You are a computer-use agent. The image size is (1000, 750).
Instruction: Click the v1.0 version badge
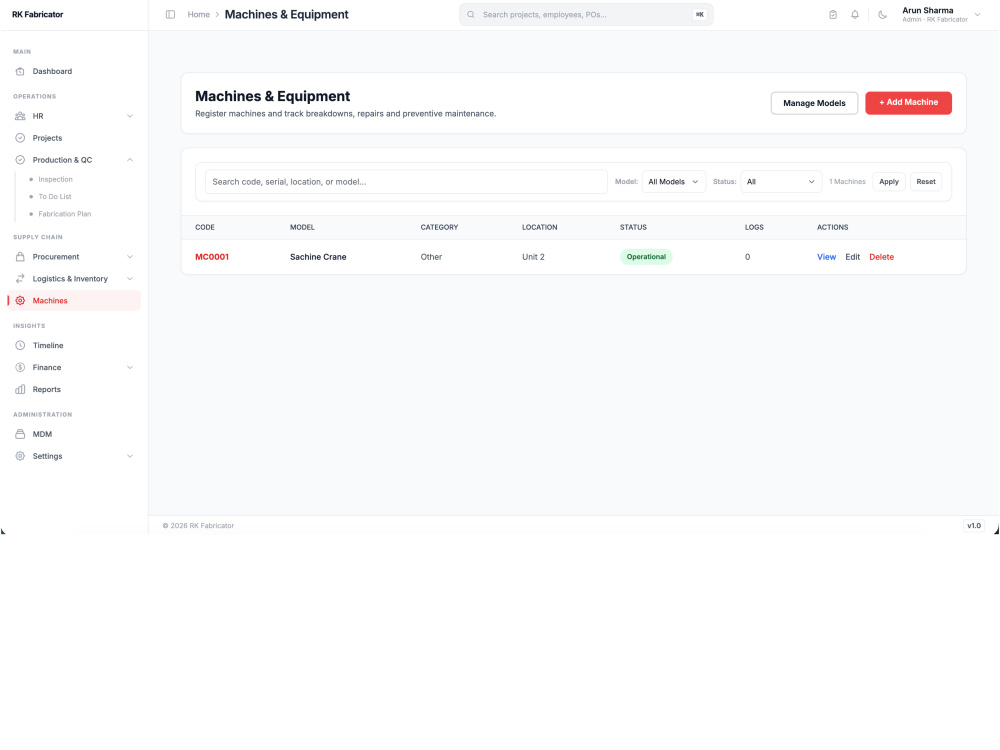click(x=974, y=526)
